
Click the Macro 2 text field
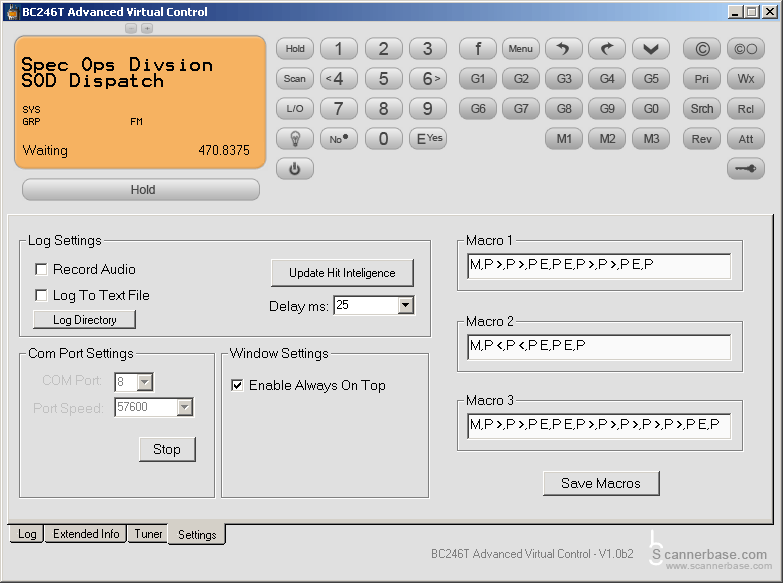coord(598,347)
